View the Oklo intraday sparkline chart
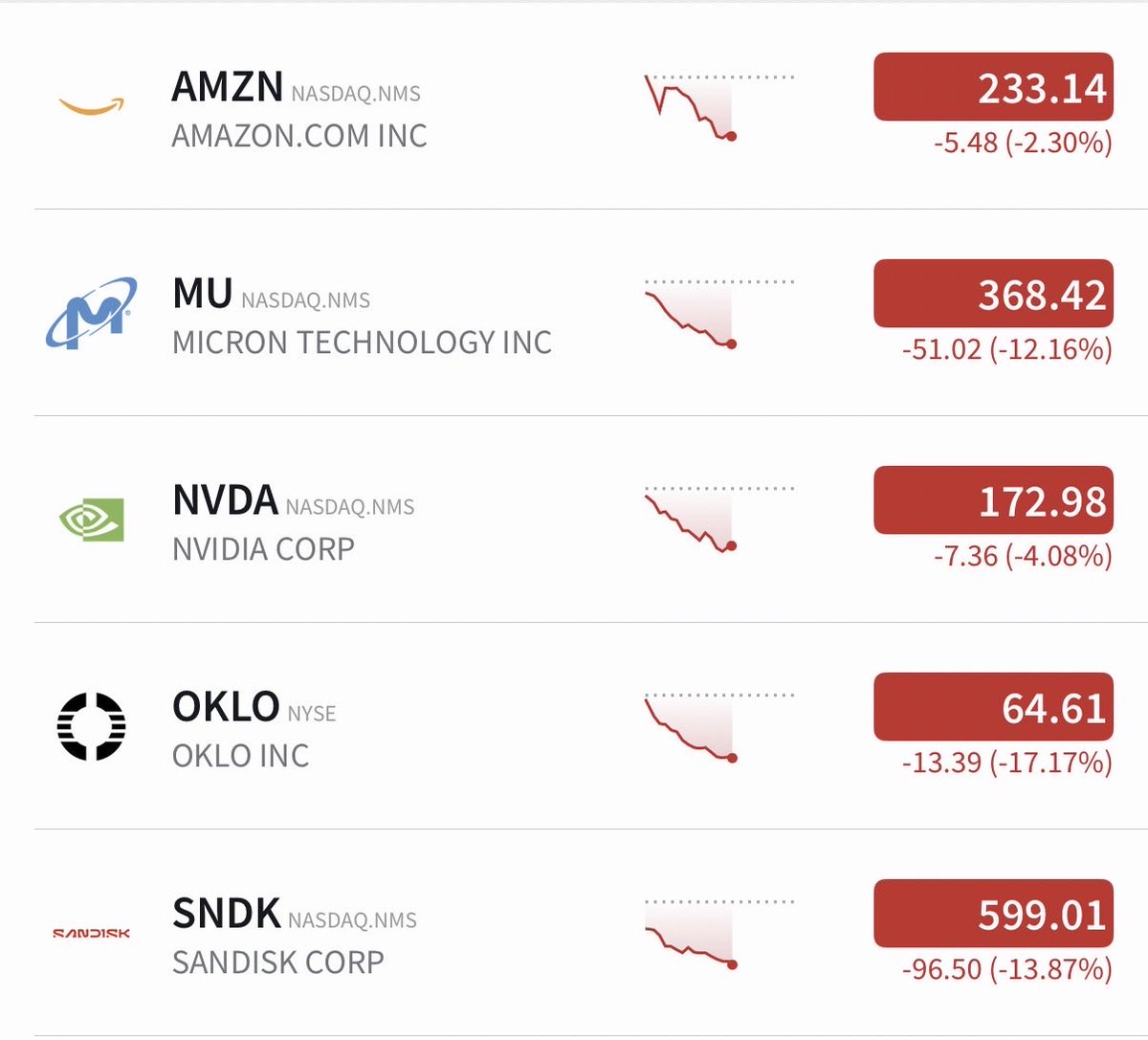Screen dimensions: 1148x1040 click(717, 727)
